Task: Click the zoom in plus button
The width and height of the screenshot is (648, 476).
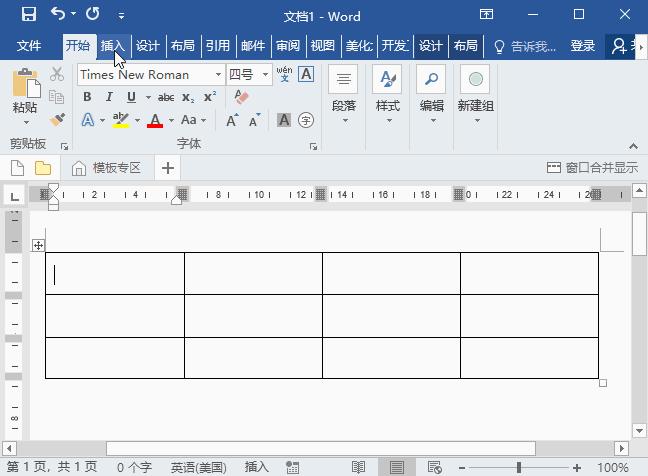Action: (577, 468)
